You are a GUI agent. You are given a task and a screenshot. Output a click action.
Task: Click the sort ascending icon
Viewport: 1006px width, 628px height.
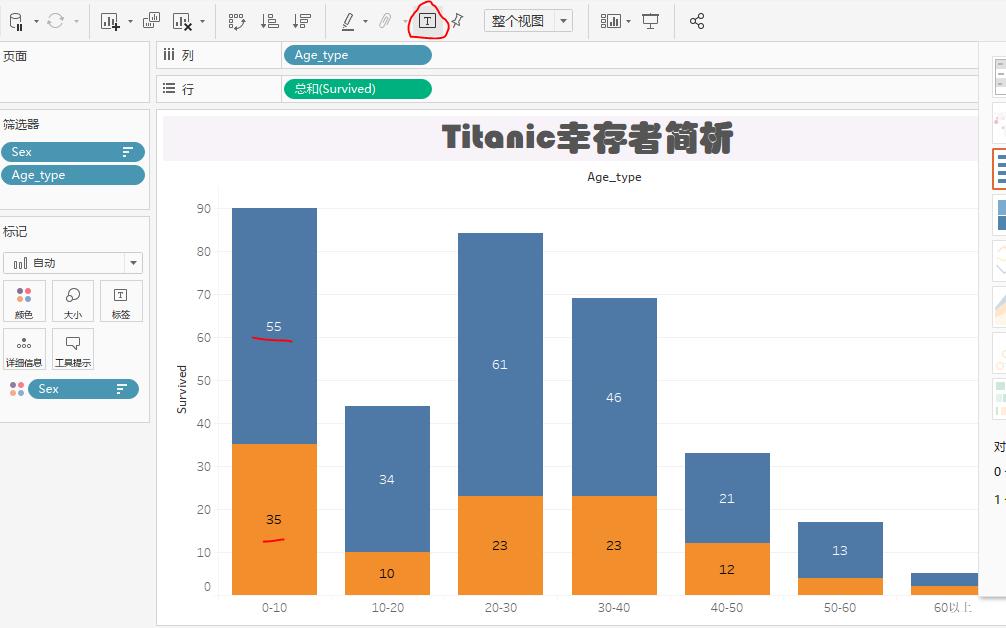[x=269, y=21]
